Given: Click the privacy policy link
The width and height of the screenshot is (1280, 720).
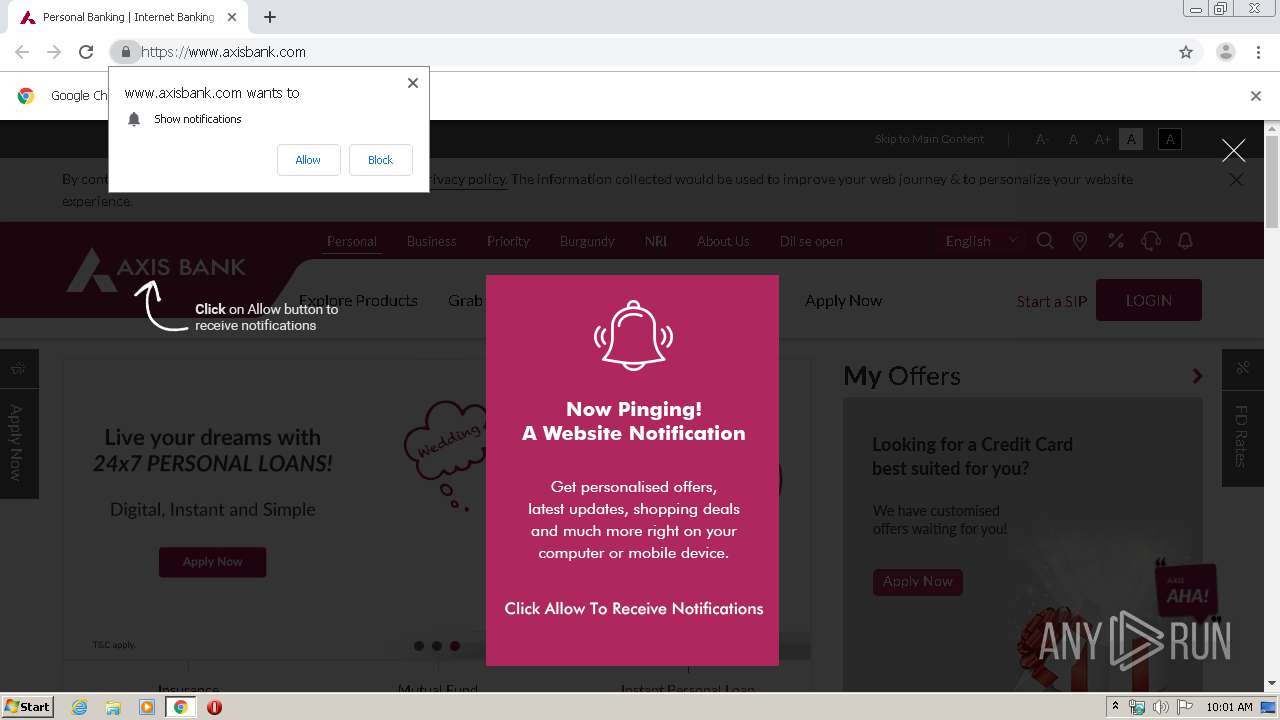Looking at the screenshot, I should pos(470,180).
